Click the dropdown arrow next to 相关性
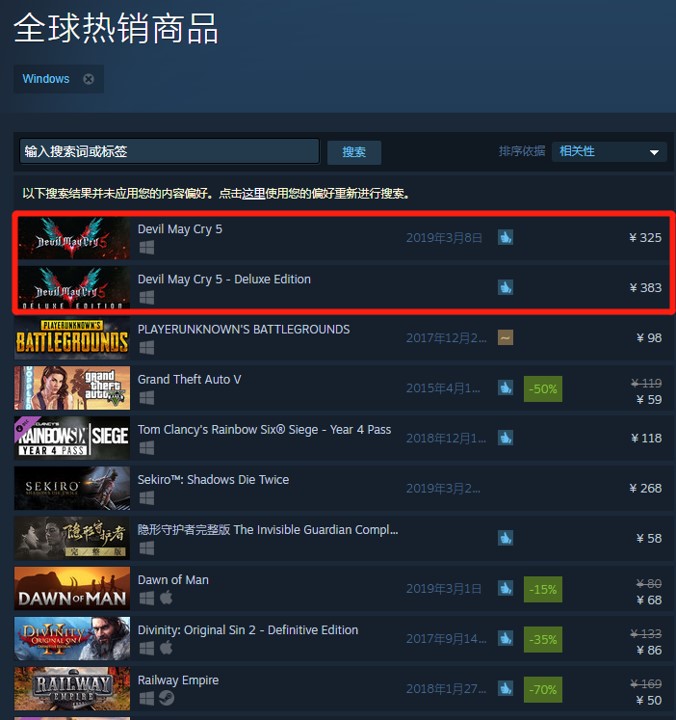Screen dimensions: 676x720 click(x=654, y=152)
